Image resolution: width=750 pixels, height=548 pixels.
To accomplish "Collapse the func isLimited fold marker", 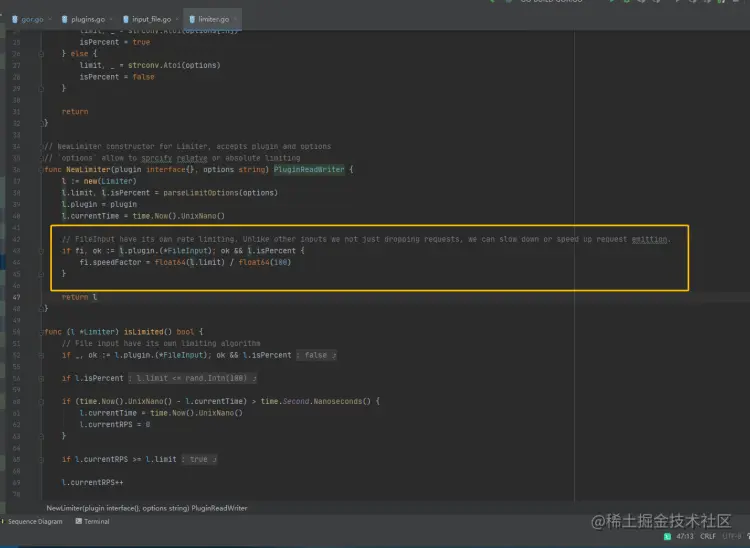I will click(x=42, y=332).
